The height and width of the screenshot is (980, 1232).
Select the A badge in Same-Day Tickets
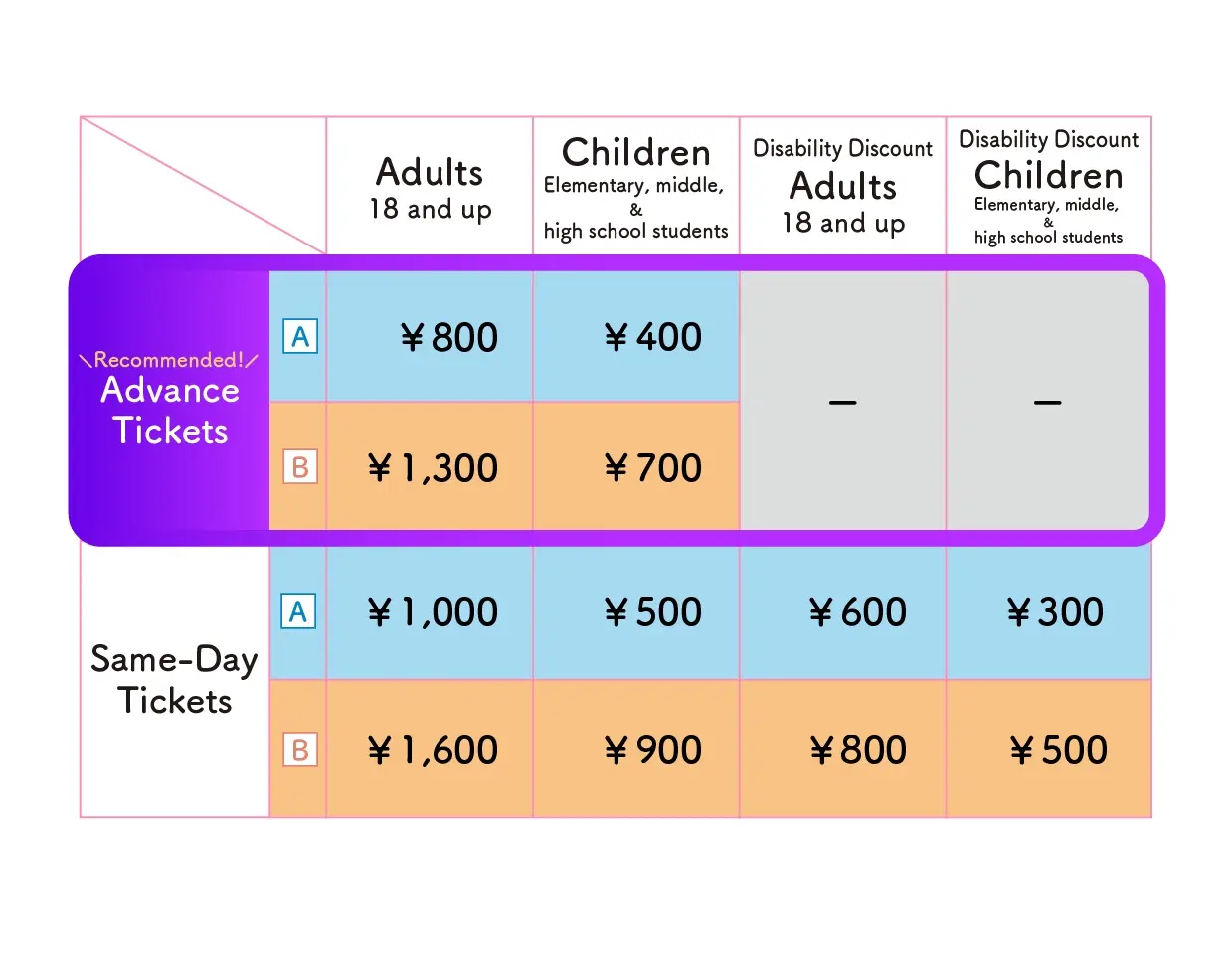[298, 611]
